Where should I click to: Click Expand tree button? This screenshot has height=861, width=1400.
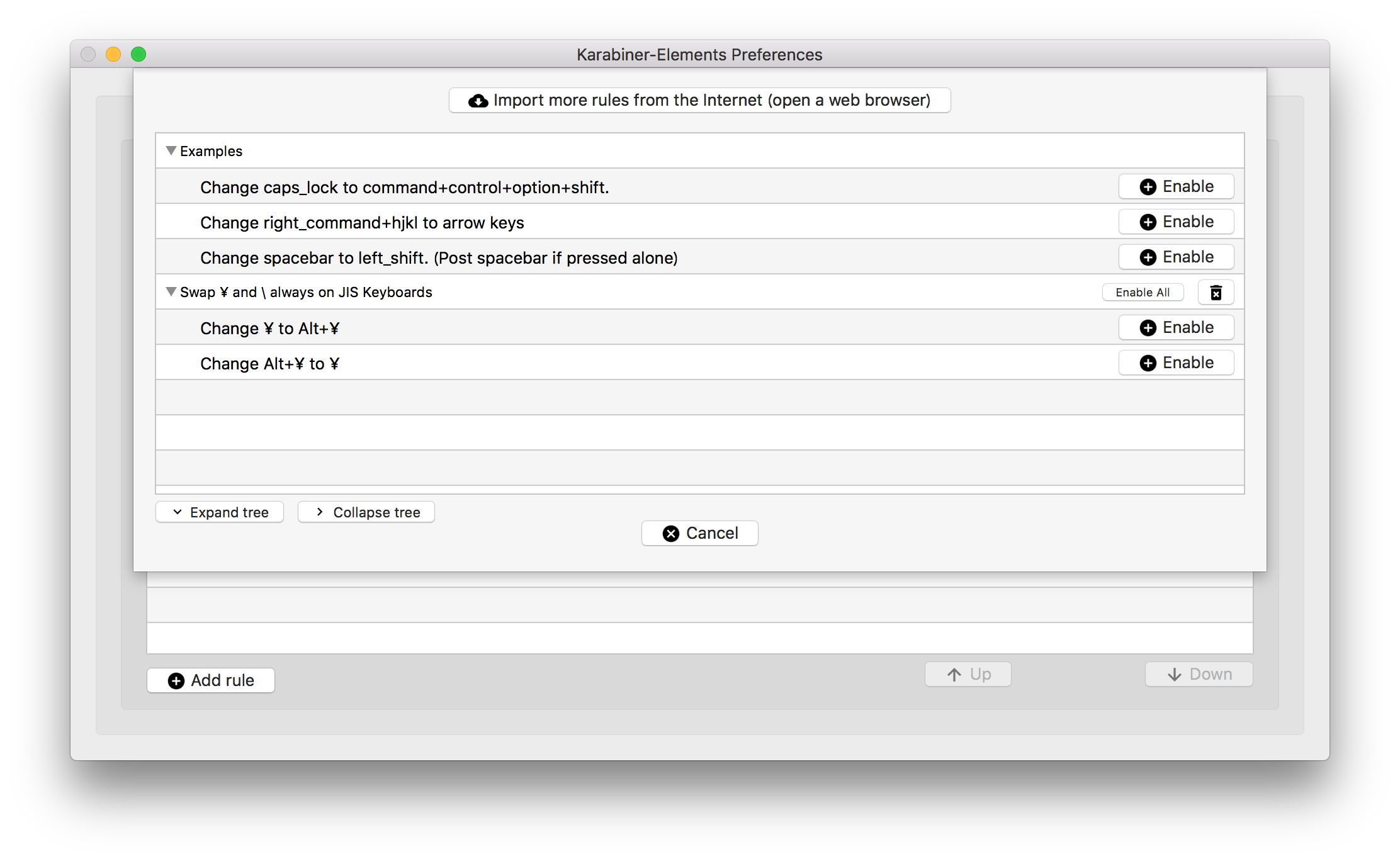click(222, 512)
